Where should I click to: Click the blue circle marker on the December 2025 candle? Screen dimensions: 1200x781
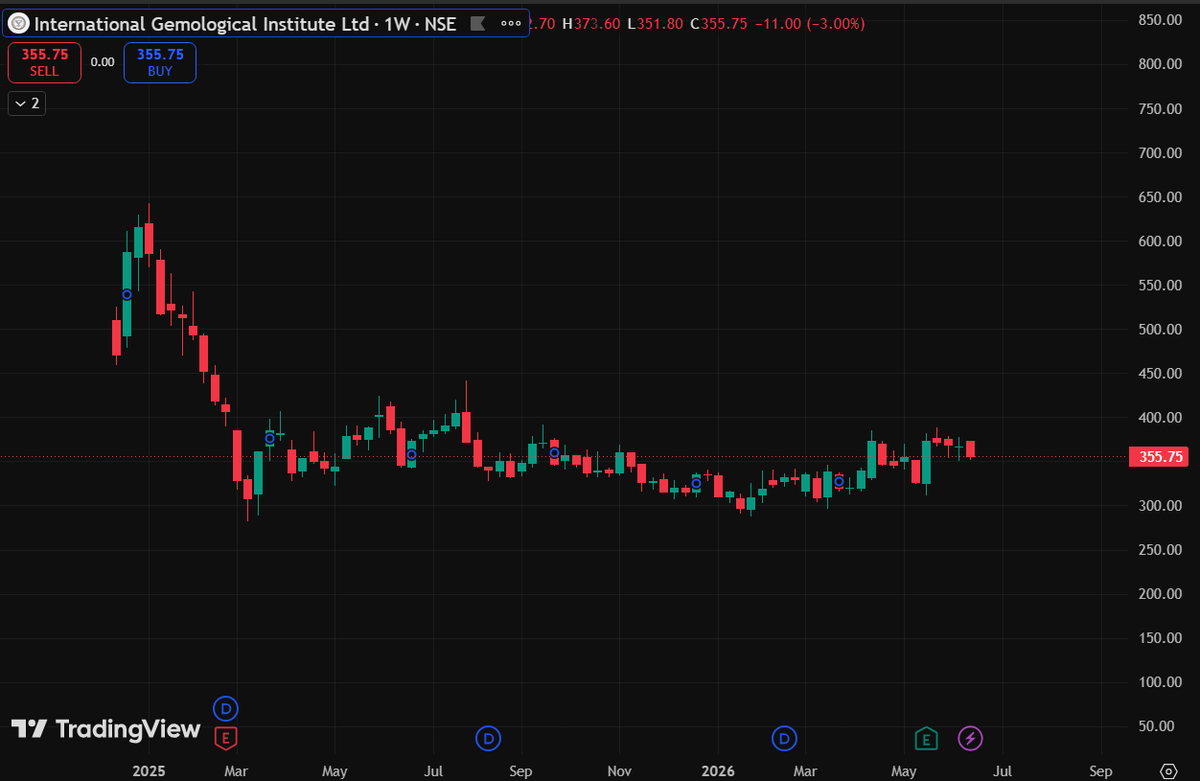pyautogui.click(x=697, y=484)
